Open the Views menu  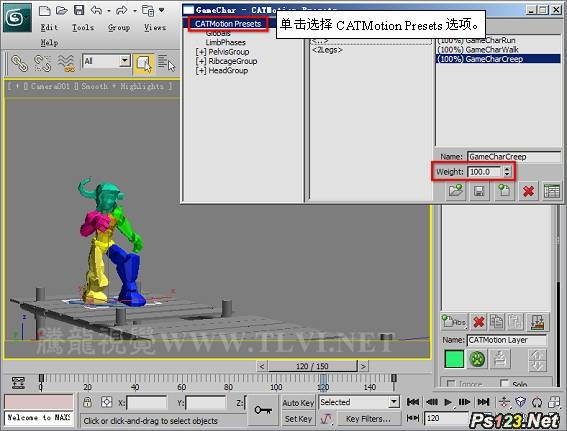[155, 27]
